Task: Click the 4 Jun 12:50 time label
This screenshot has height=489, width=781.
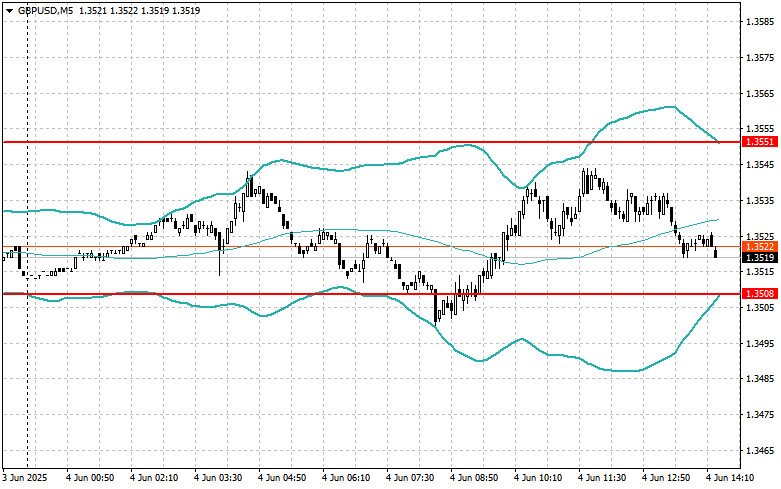Action: (666, 478)
